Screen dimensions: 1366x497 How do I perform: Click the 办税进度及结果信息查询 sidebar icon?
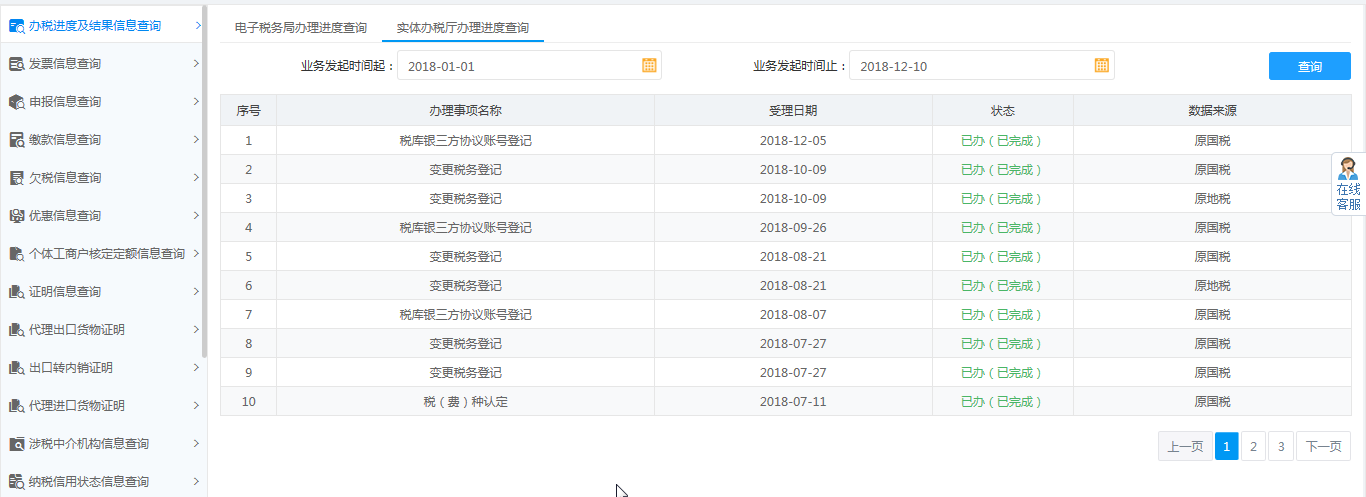tap(16, 26)
